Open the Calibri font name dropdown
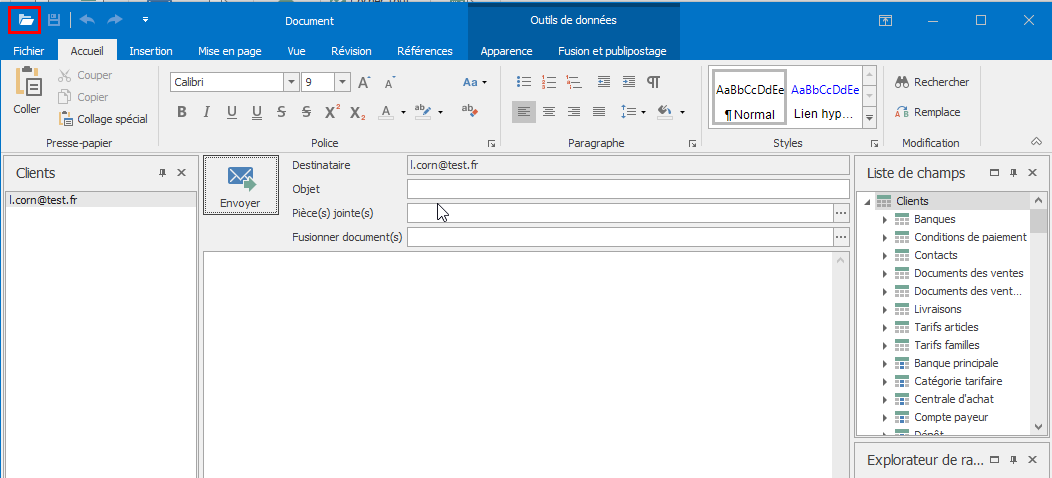Viewport: 1052px width, 478px height. click(291, 82)
